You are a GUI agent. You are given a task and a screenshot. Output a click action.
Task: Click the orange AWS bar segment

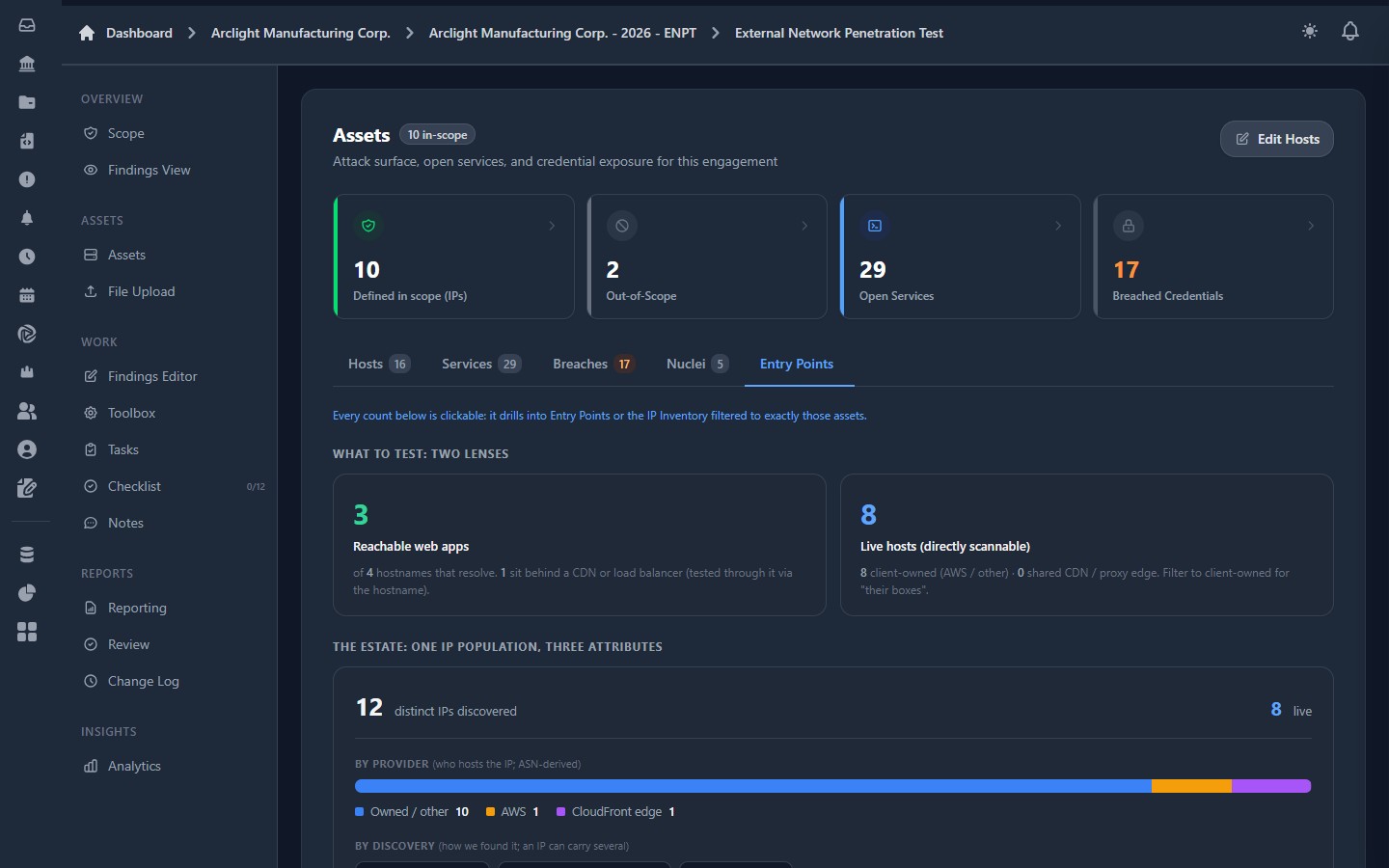point(1191,786)
